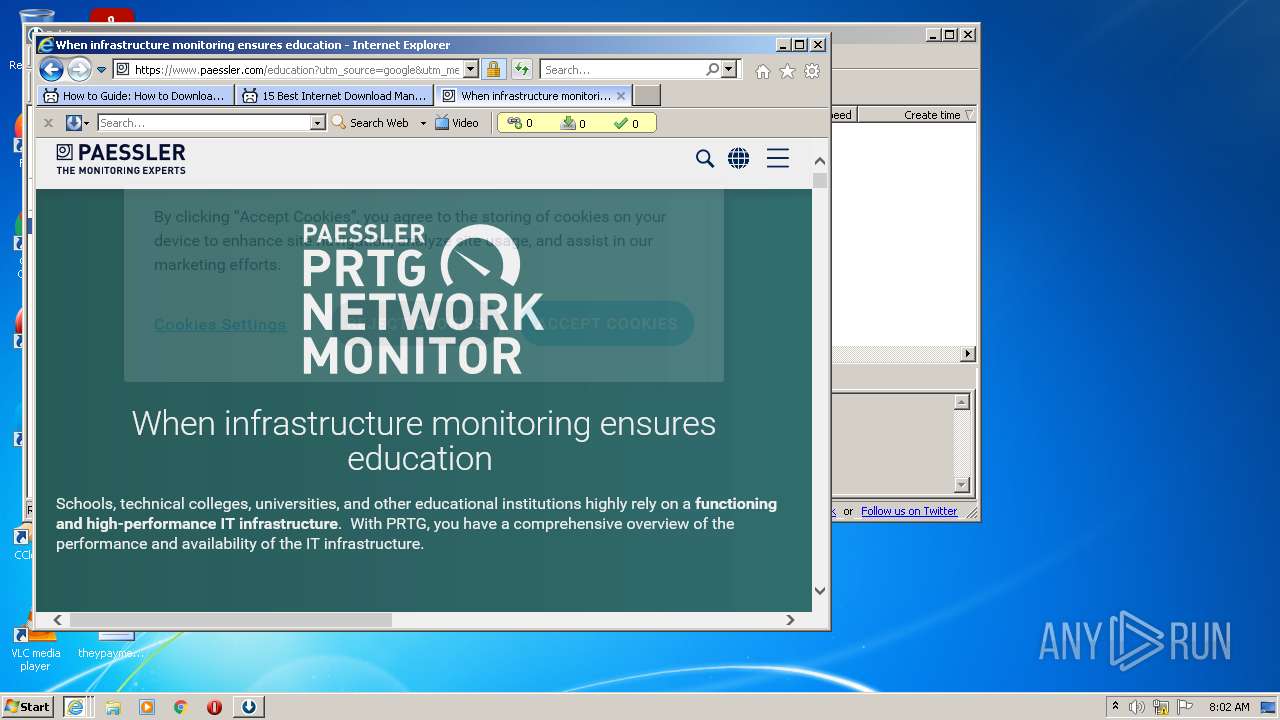Open the Cookies Settings link
Image resolution: width=1280 pixels, height=720 pixels.
click(x=220, y=324)
